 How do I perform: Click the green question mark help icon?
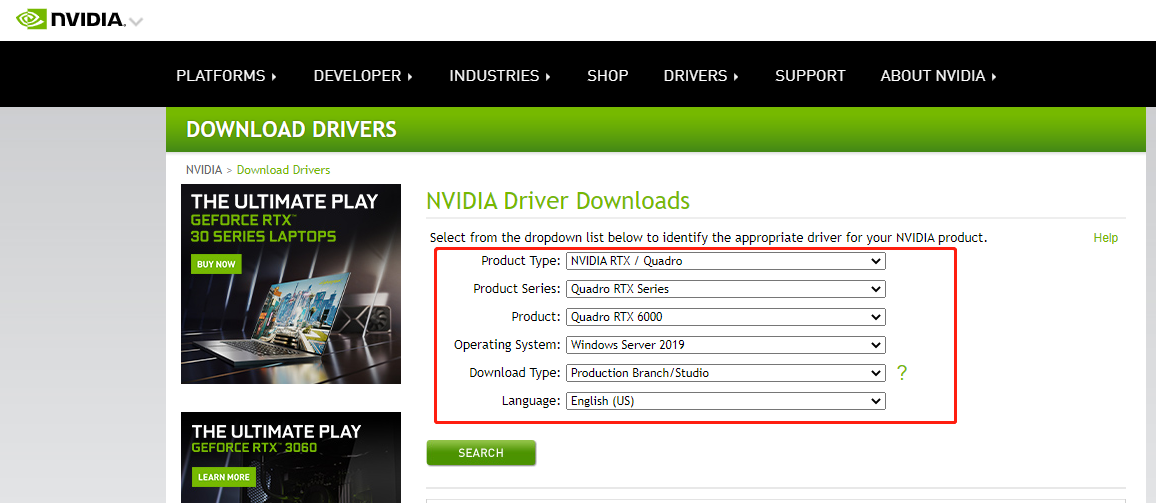902,373
